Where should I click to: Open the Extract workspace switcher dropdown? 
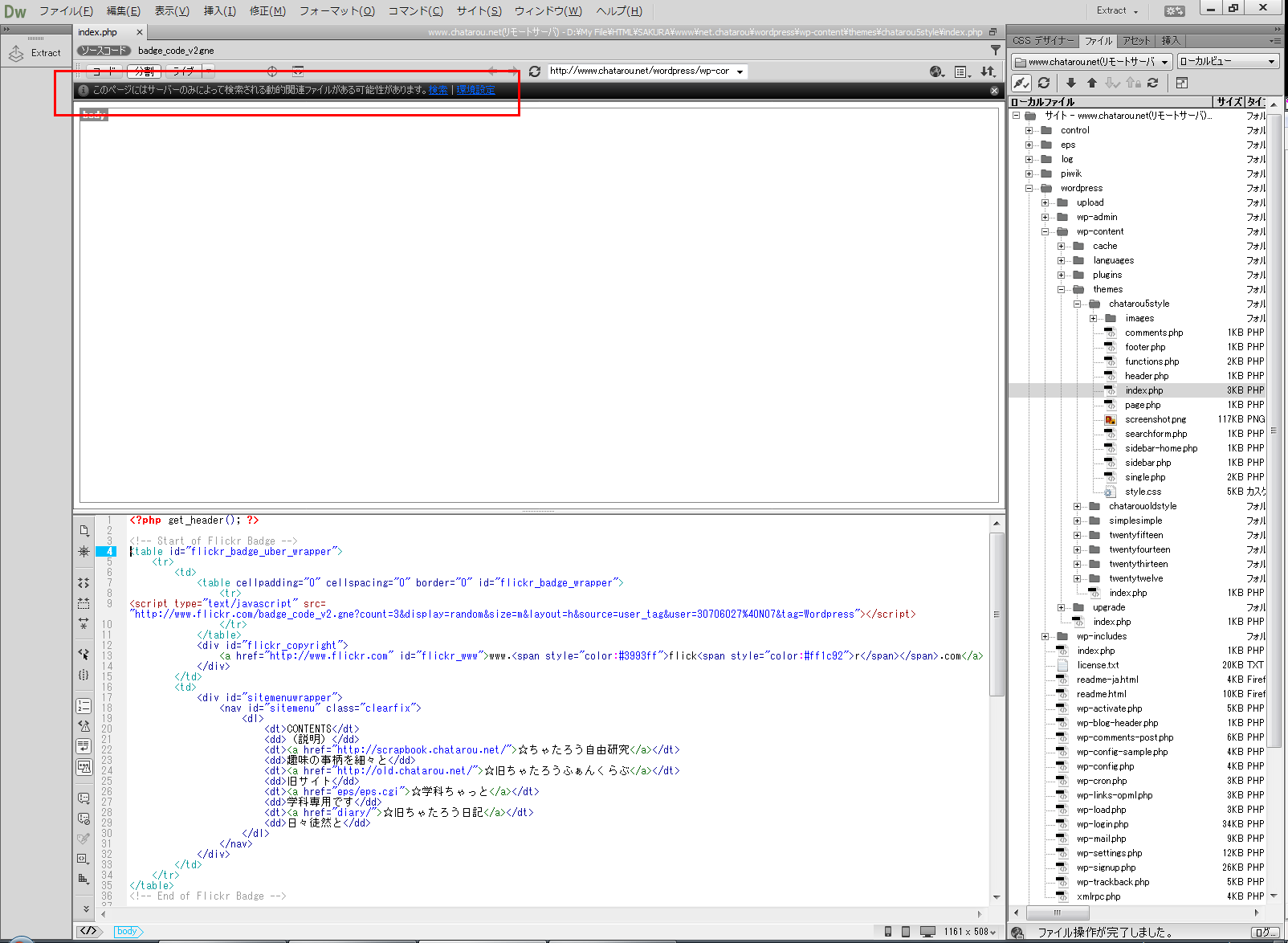click(x=1117, y=10)
